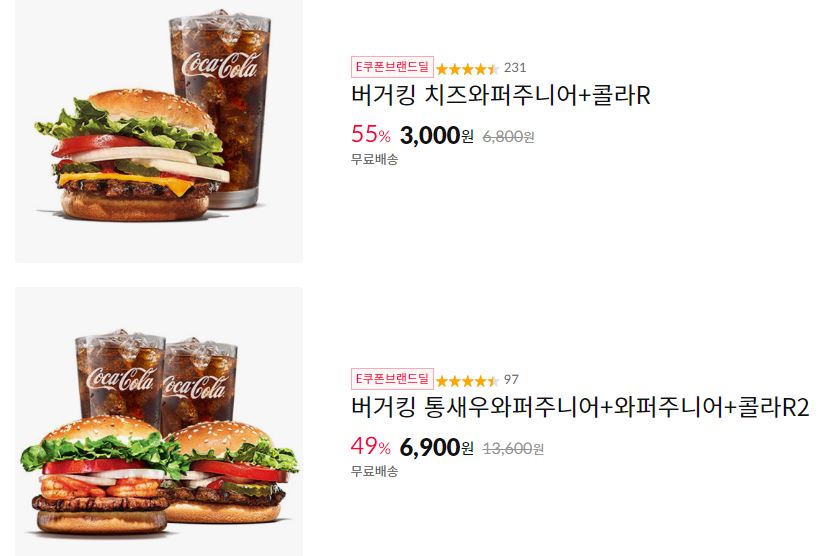Image resolution: width=827 pixels, height=556 pixels.
Task: Open the 치즈와퍼주니어+콜라R product image
Action: (x=159, y=130)
